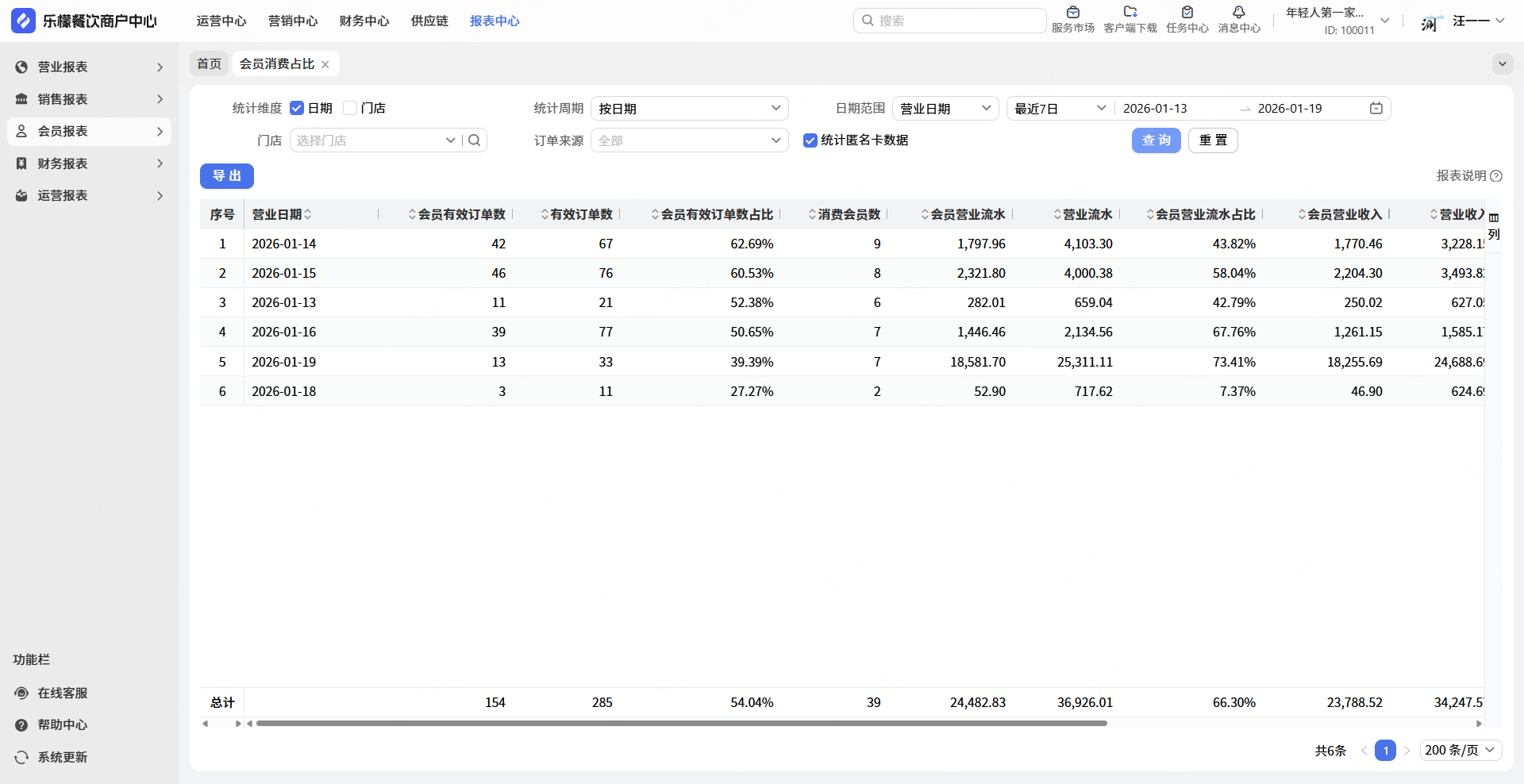Enable the 门店 dimension checkbox
The height and width of the screenshot is (784, 1524).
350,109
